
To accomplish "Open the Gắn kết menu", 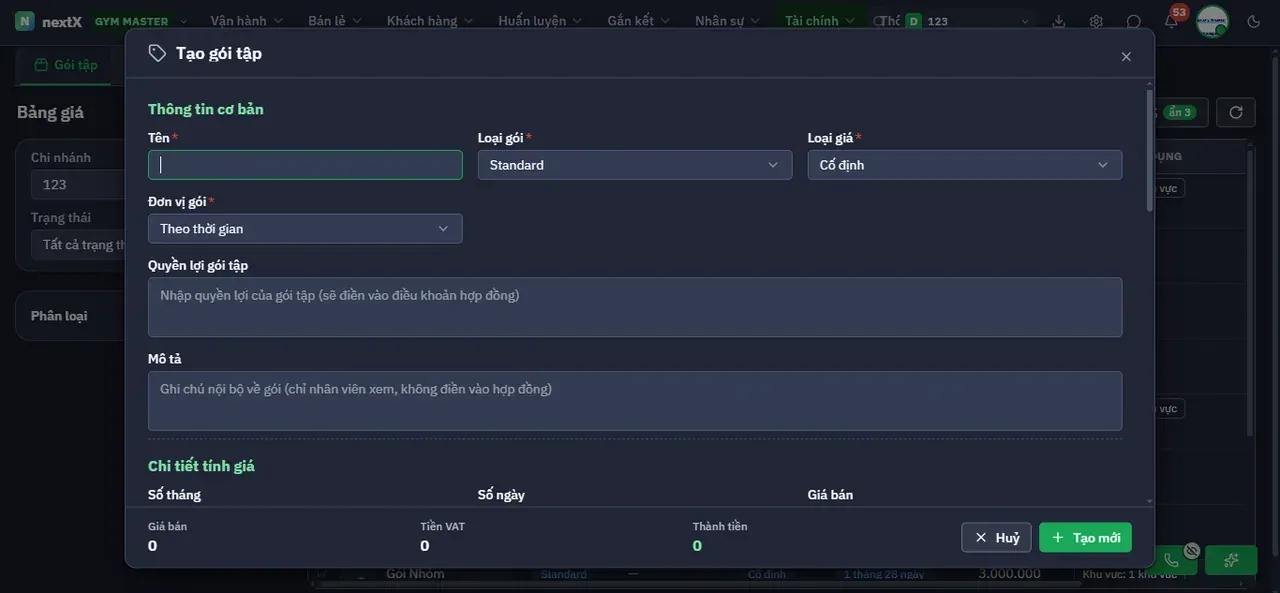I will 638,21.
